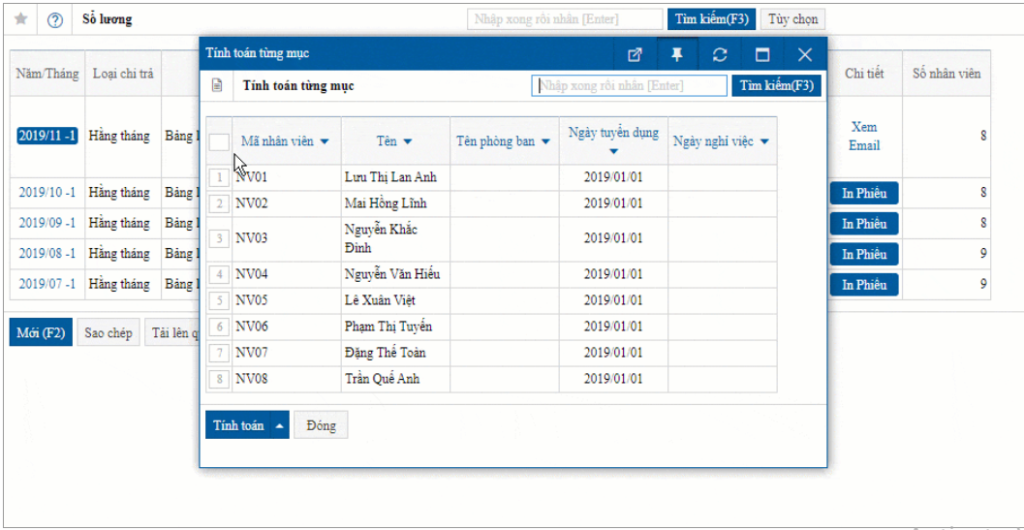1024x530 pixels.
Task: Close the Tính toán từng mục dialog
Action: tap(805, 54)
